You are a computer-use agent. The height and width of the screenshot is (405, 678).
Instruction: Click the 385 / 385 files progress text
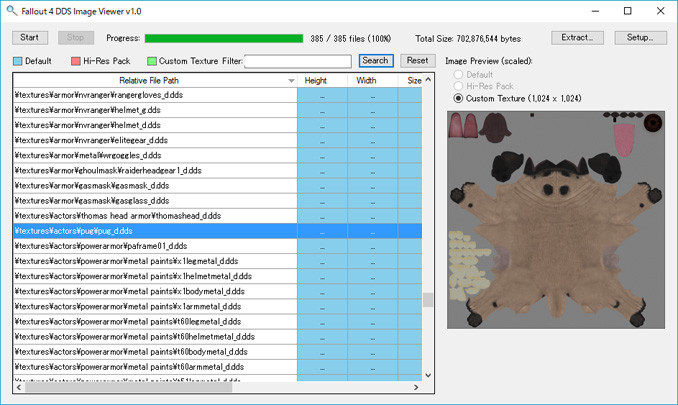click(351, 38)
